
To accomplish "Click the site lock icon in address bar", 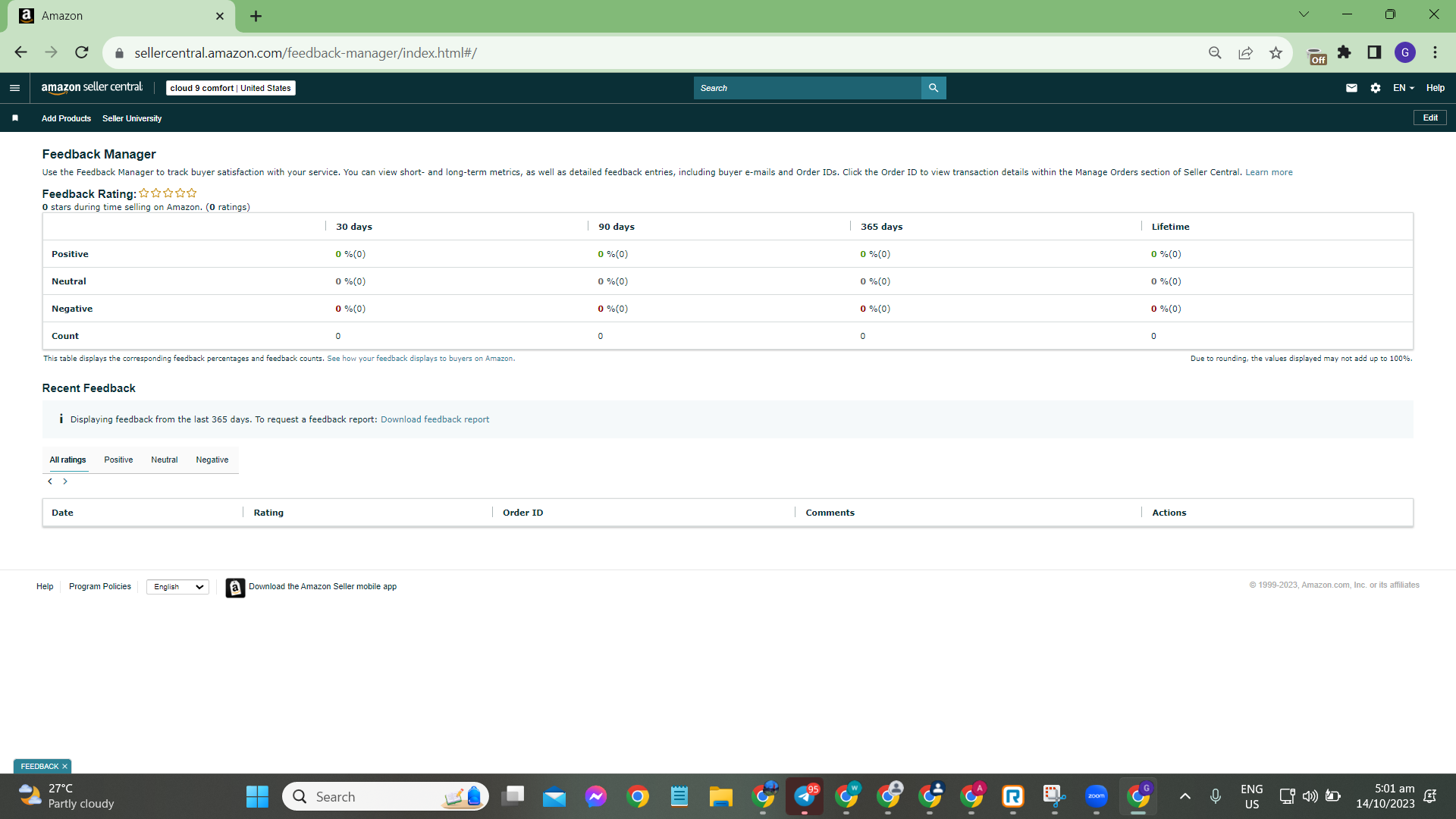I will [119, 53].
